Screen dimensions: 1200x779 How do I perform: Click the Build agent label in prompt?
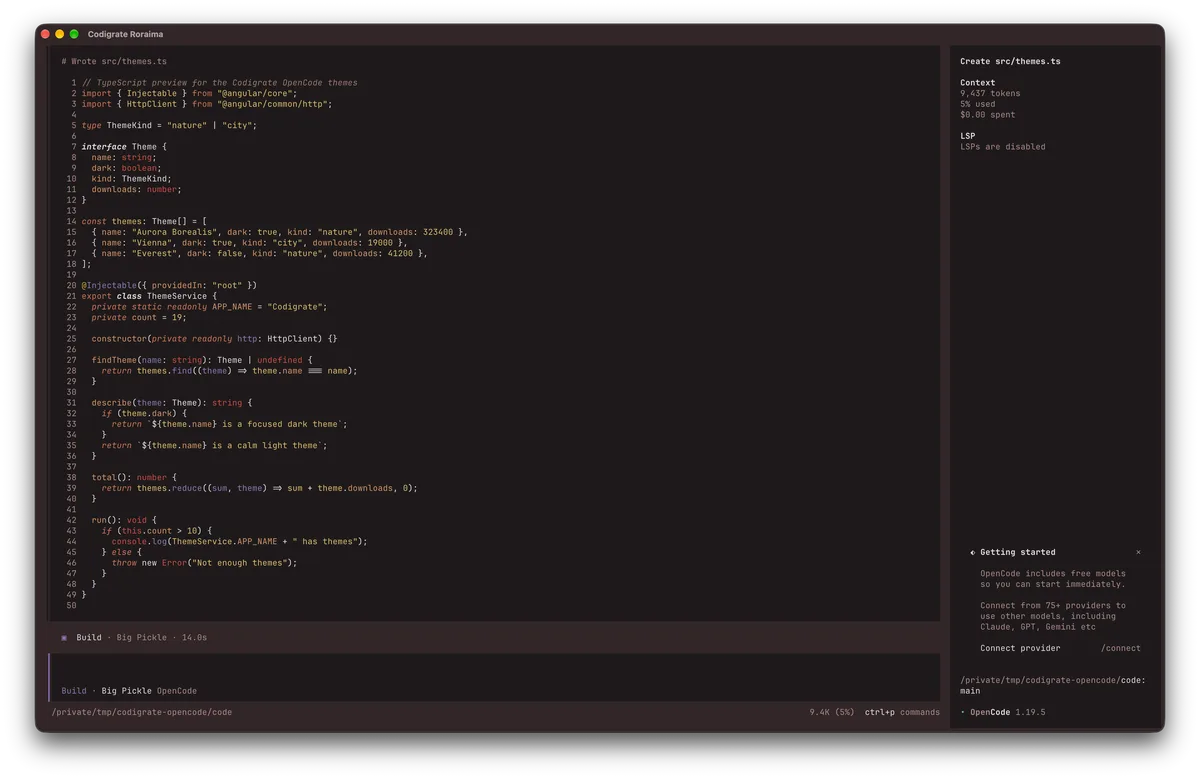pos(74,691)
